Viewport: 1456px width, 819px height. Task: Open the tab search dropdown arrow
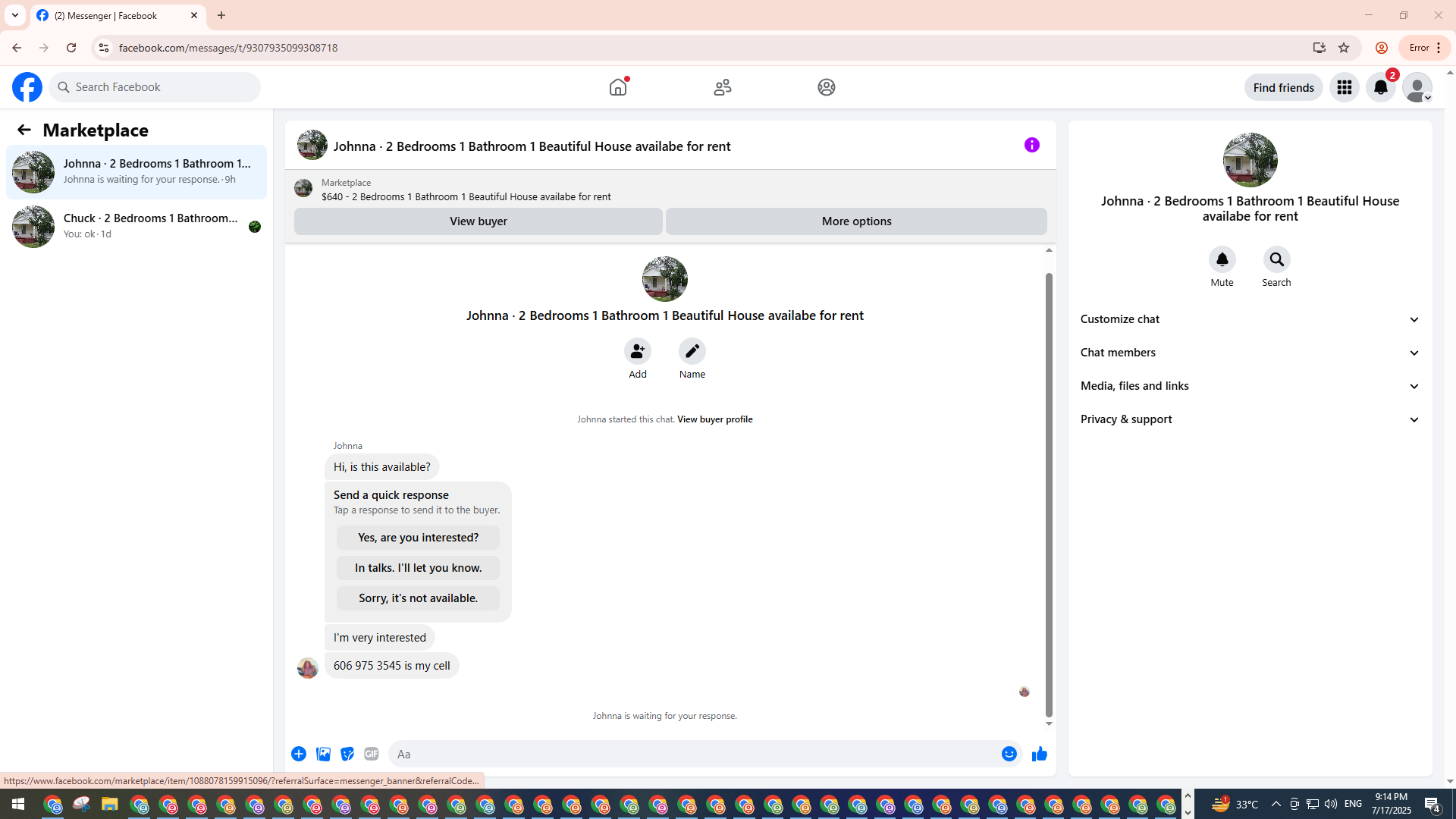coord(15,15)
